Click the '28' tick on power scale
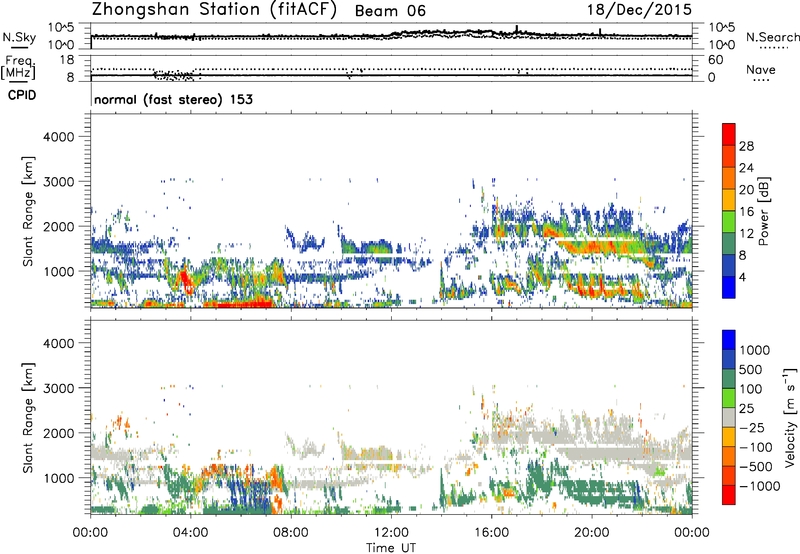The width and height of the screenshot is (800, 554). (746, 146)
